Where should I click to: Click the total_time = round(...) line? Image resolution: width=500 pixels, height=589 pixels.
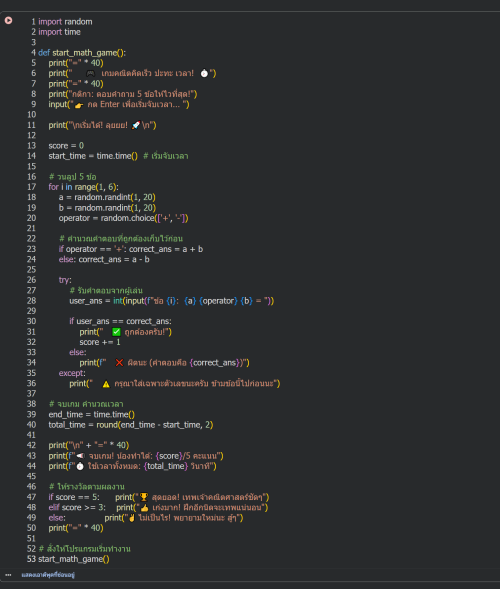131,425
